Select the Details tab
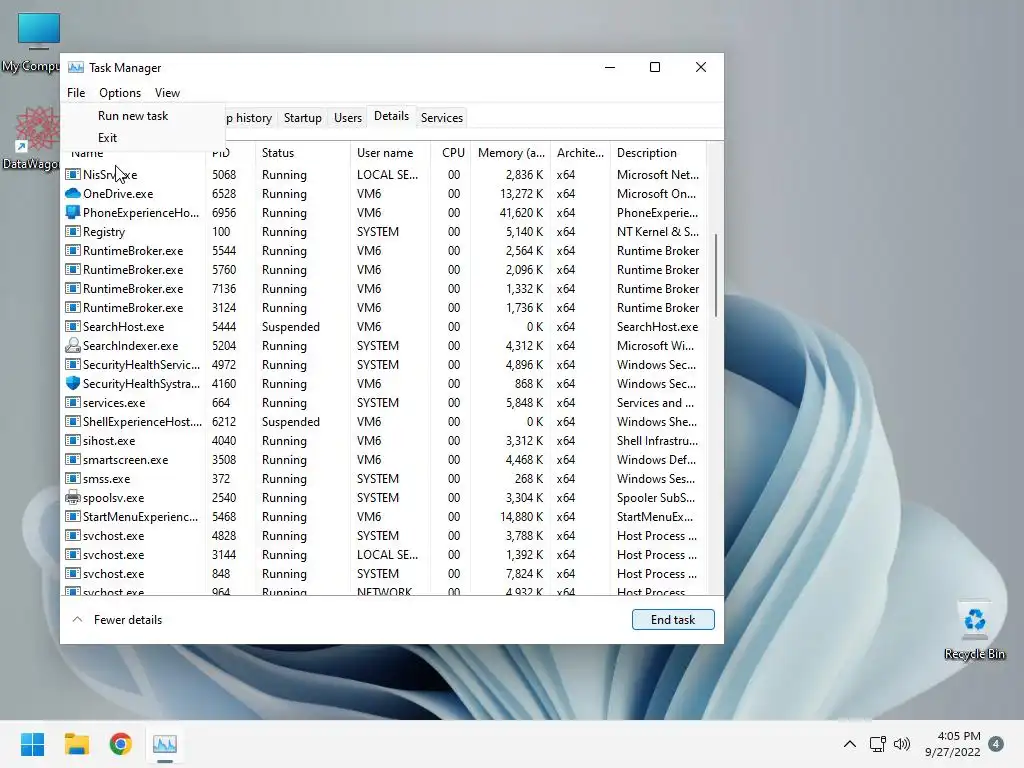This screenshot has width=1024, height=768. pos(391,116)
